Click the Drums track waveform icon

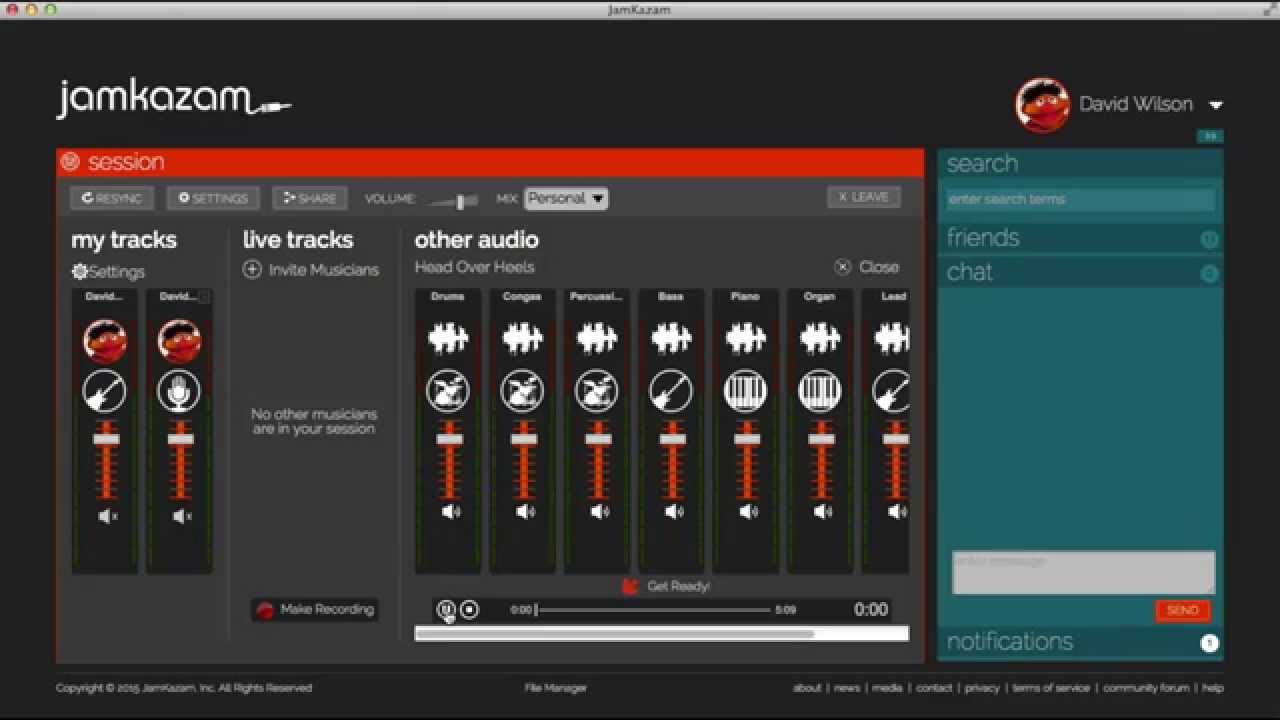[x=448, y=339]
